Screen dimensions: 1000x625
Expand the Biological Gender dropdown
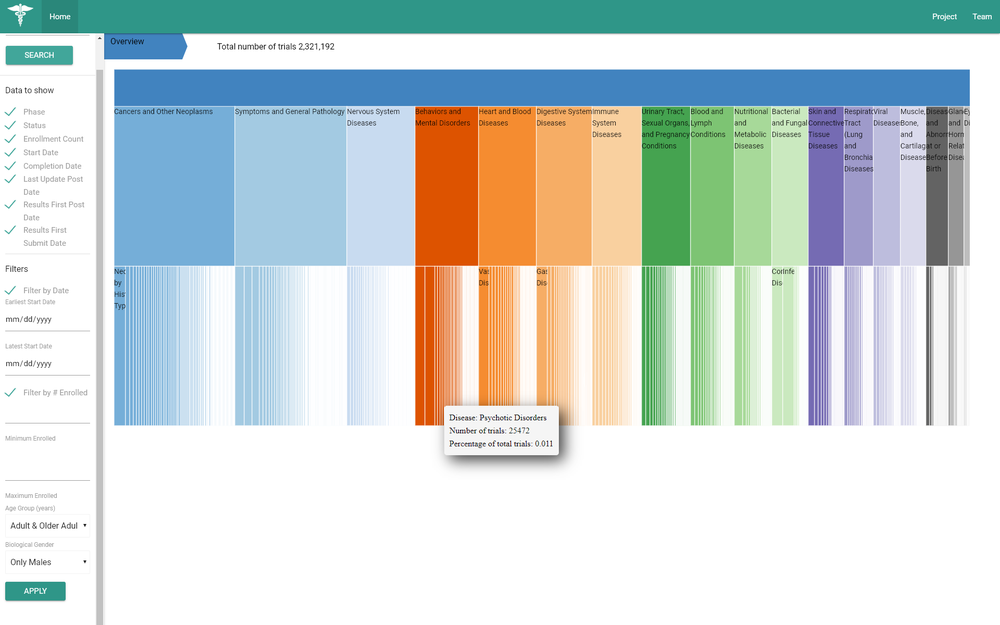(47, 562)
